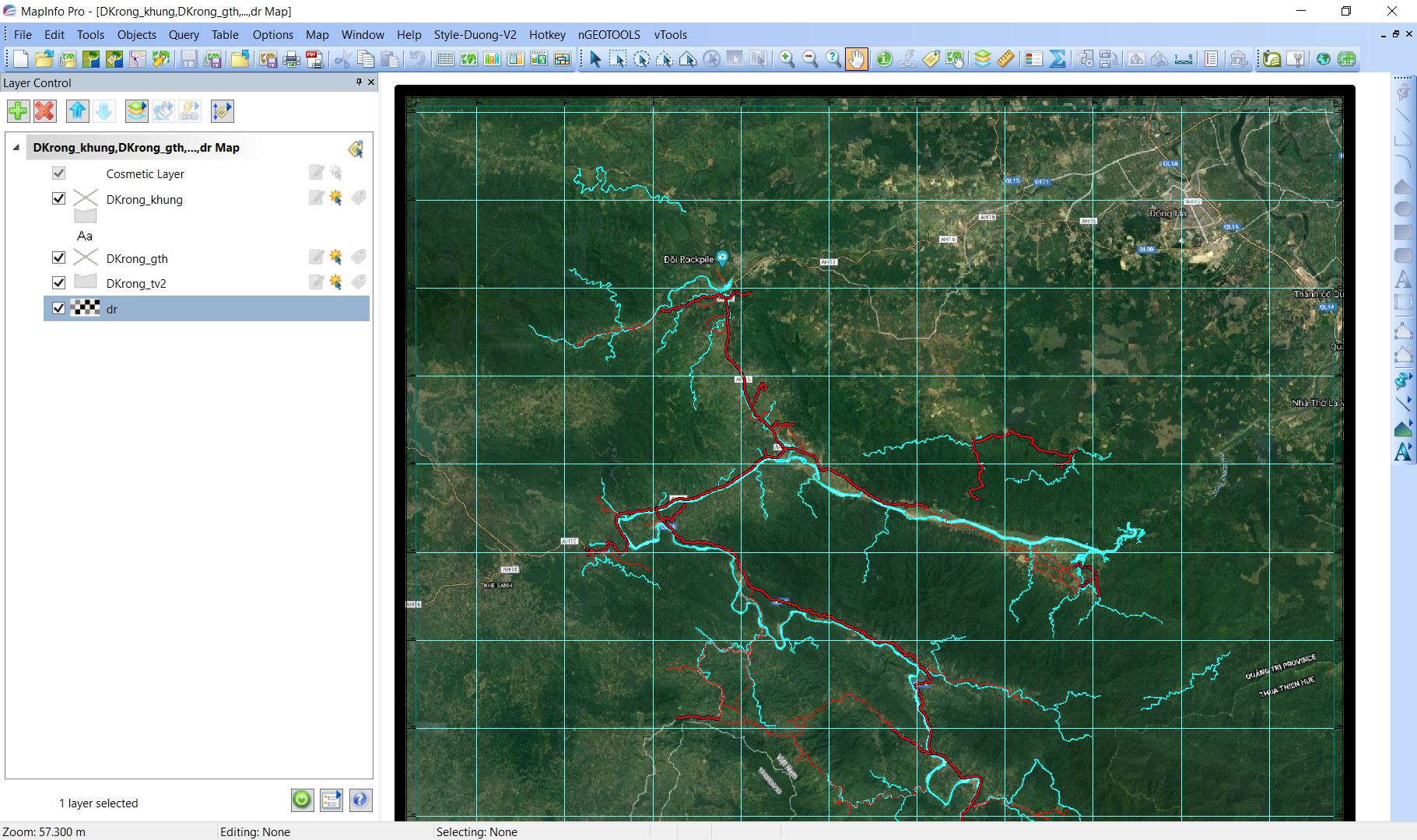
Task: Open a New Browser window icon
Action: tap(445, 59)
